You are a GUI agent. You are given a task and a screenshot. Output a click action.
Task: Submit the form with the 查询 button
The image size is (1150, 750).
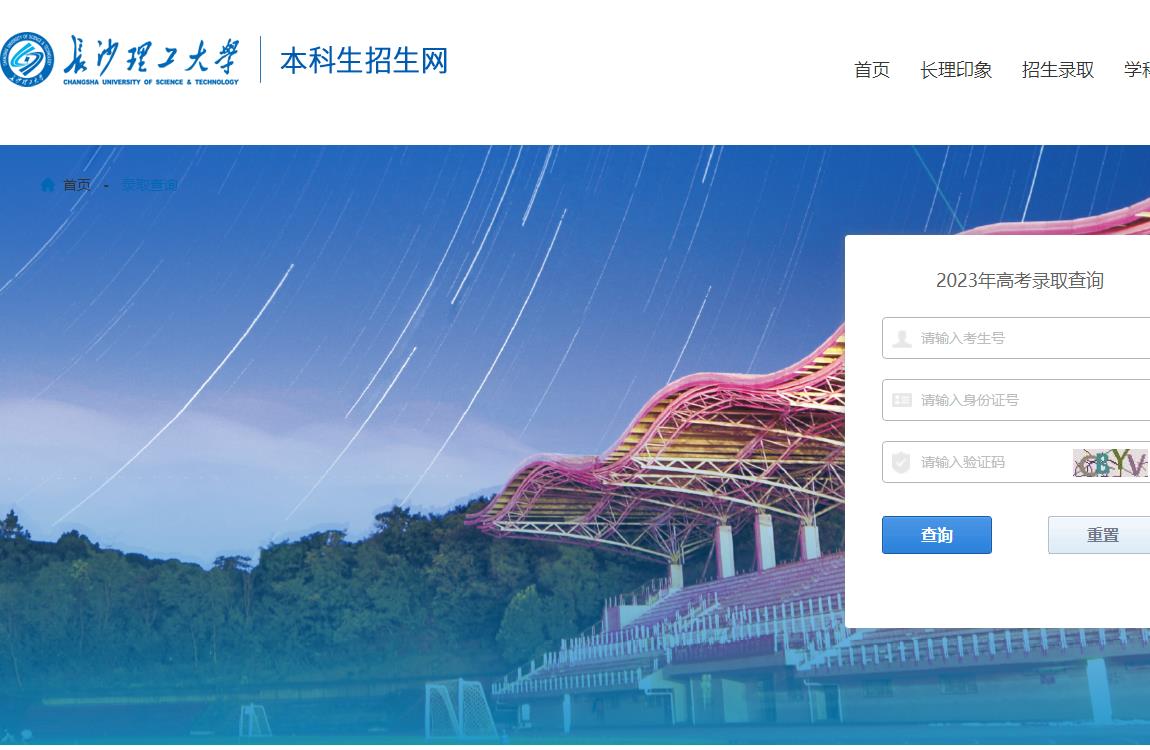(937, 535)
